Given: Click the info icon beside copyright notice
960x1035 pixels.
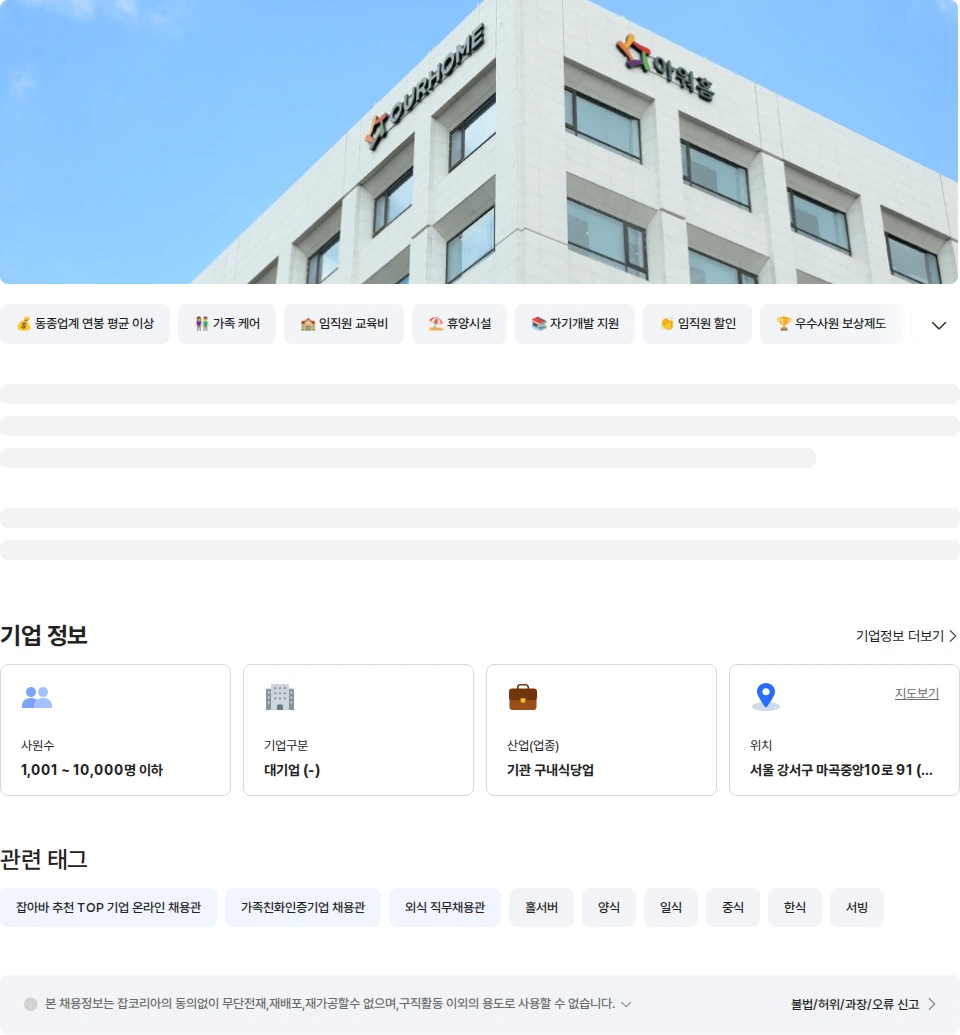Looking at the screenshot, I should pyautogui.click(x=30, y=1004).
